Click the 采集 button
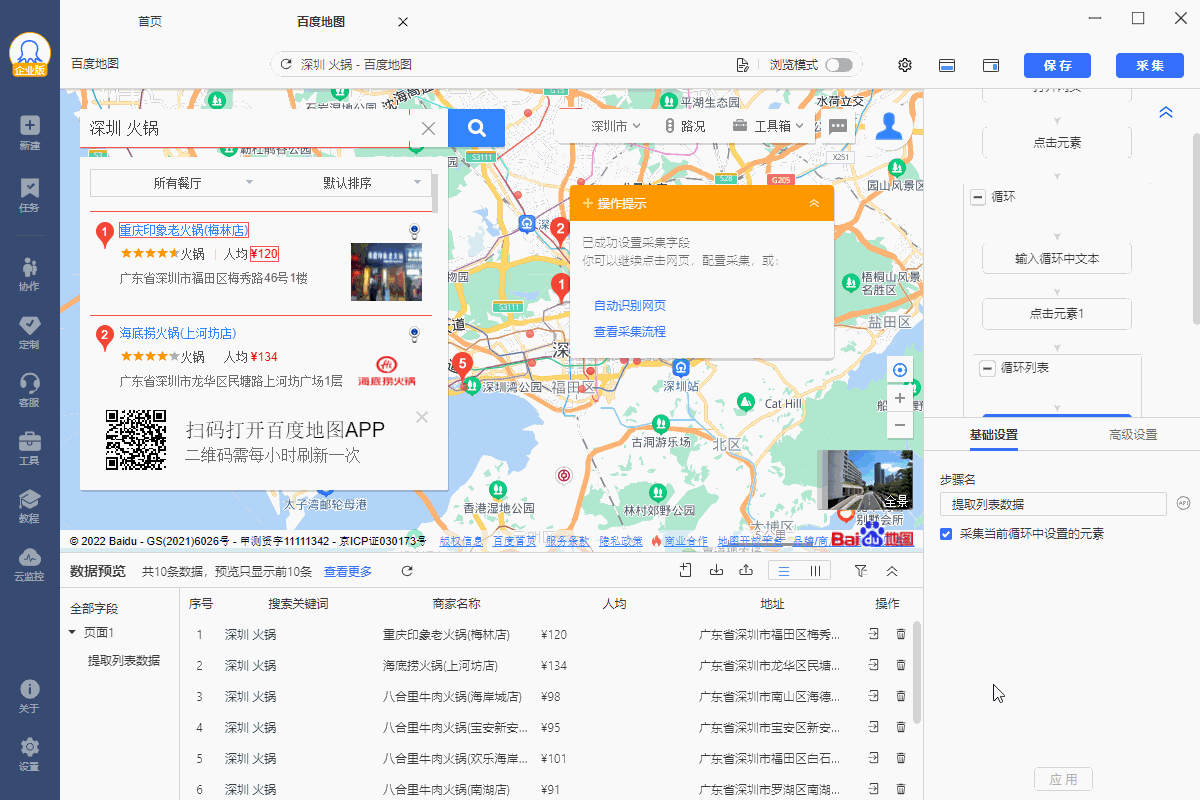This screenshot has width=1200, height=800. coord(1150,65)
